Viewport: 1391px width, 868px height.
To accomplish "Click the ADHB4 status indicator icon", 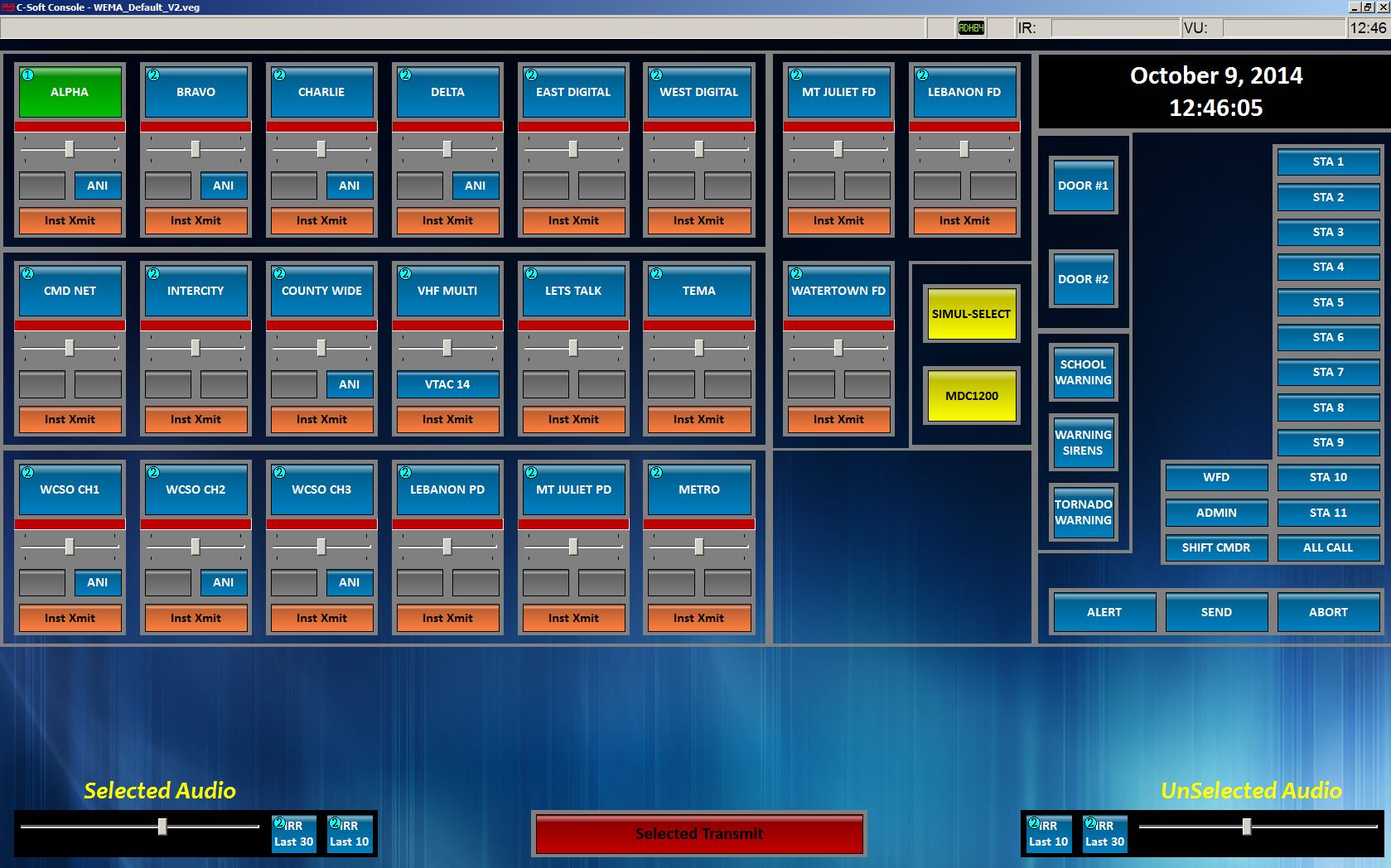I will pyautogui.click(x=971, y=28).
